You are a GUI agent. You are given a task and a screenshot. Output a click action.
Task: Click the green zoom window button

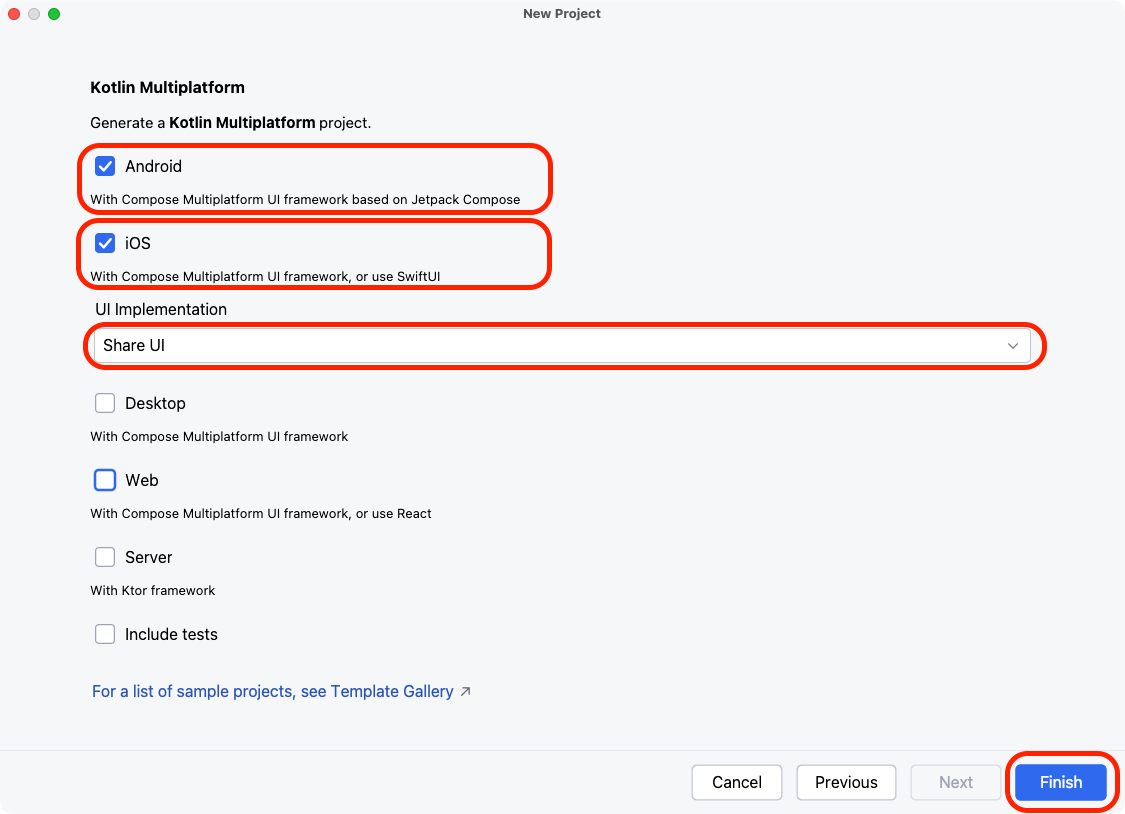54,14
